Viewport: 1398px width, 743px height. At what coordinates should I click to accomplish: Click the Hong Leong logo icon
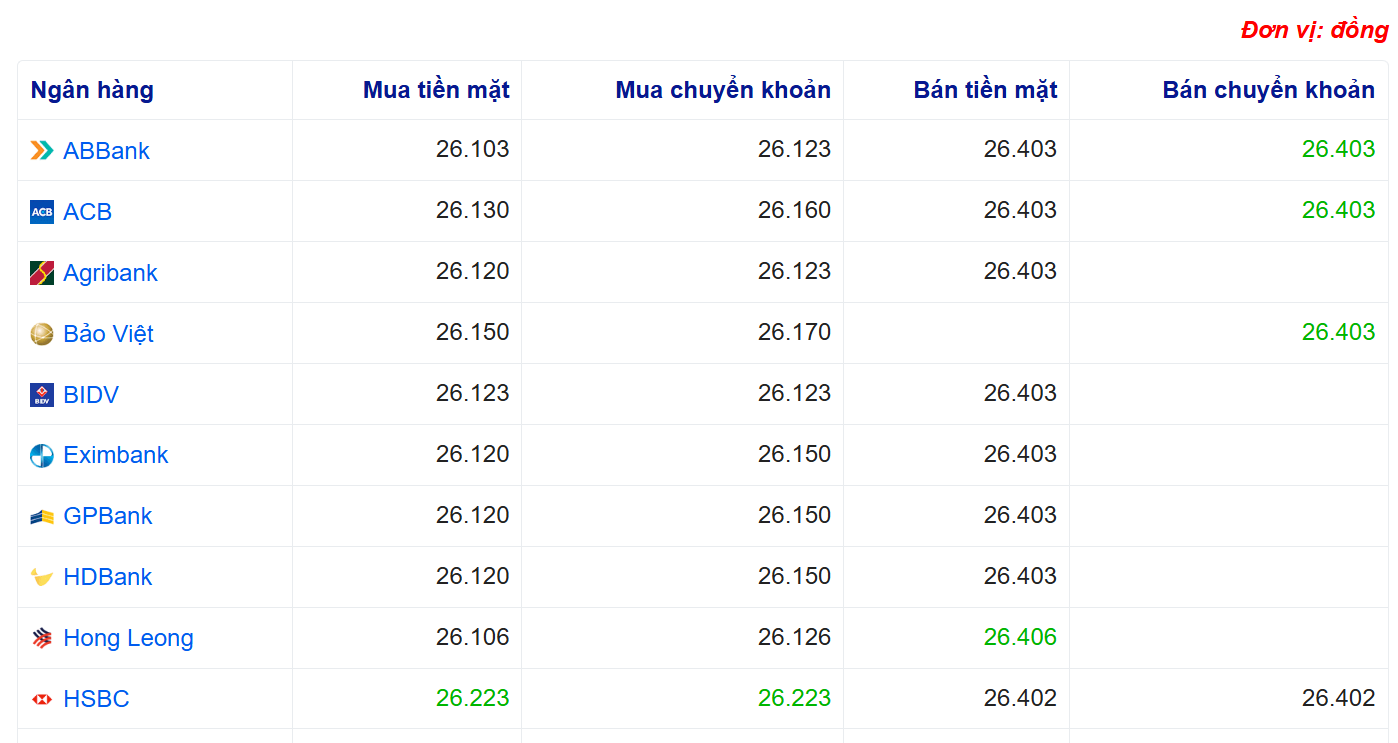click(x=42, y=638)
